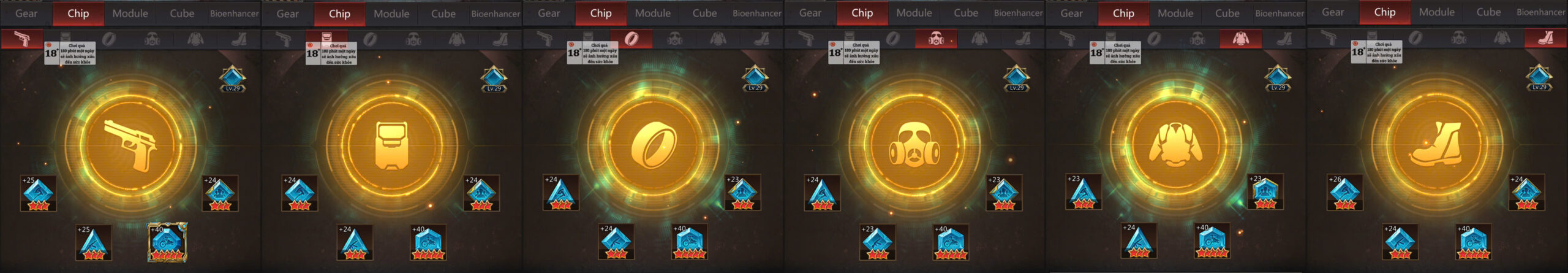Click the large golden pistol emblem
Image resolution: width=1568 pixels, height=273 pixels.
[130, 145]
